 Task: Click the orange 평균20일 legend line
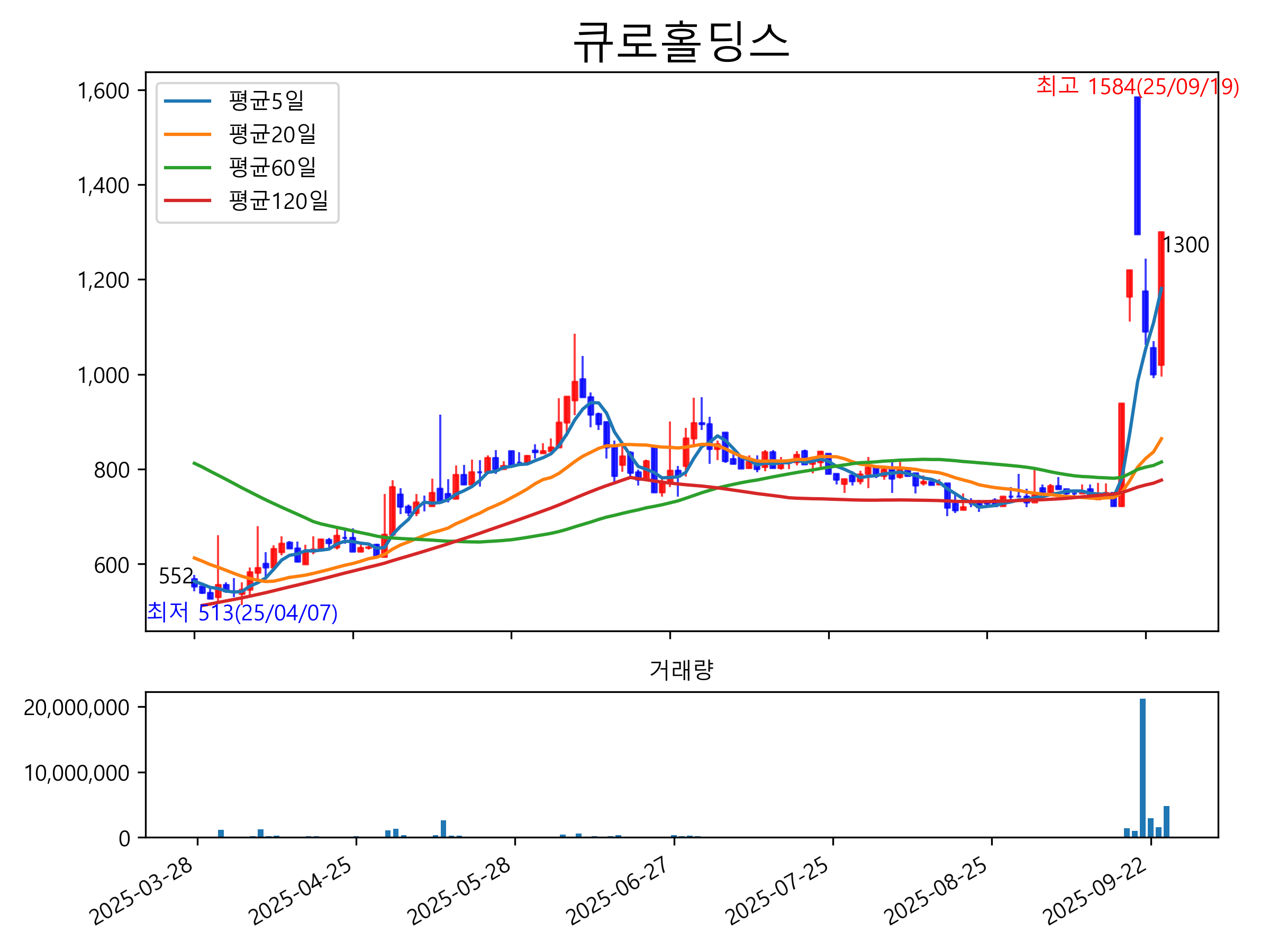pos(187,134)
